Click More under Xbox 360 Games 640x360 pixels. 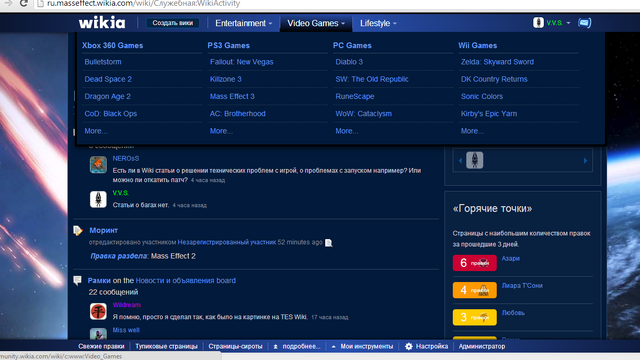pyautogui.click(x=96, y=131)
